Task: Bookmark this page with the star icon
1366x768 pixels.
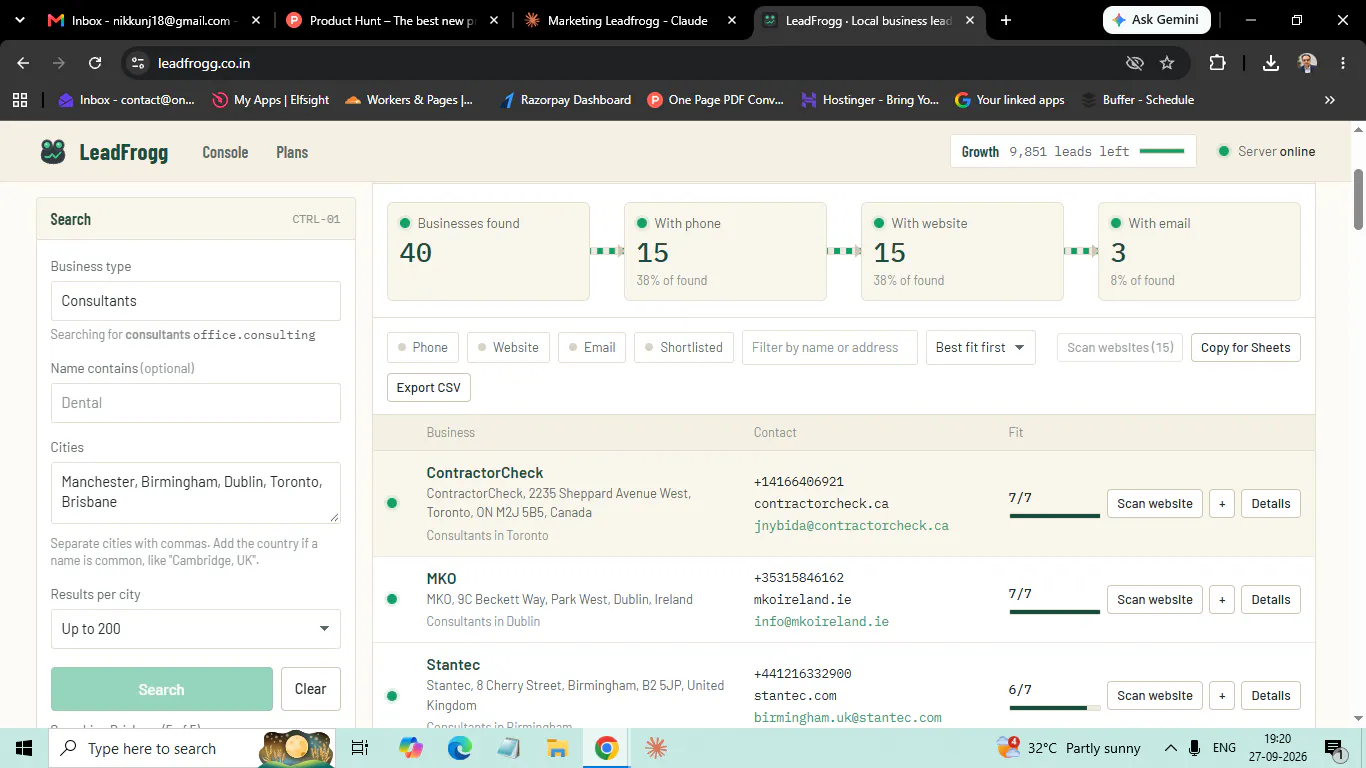Action: coord(1167,63)
